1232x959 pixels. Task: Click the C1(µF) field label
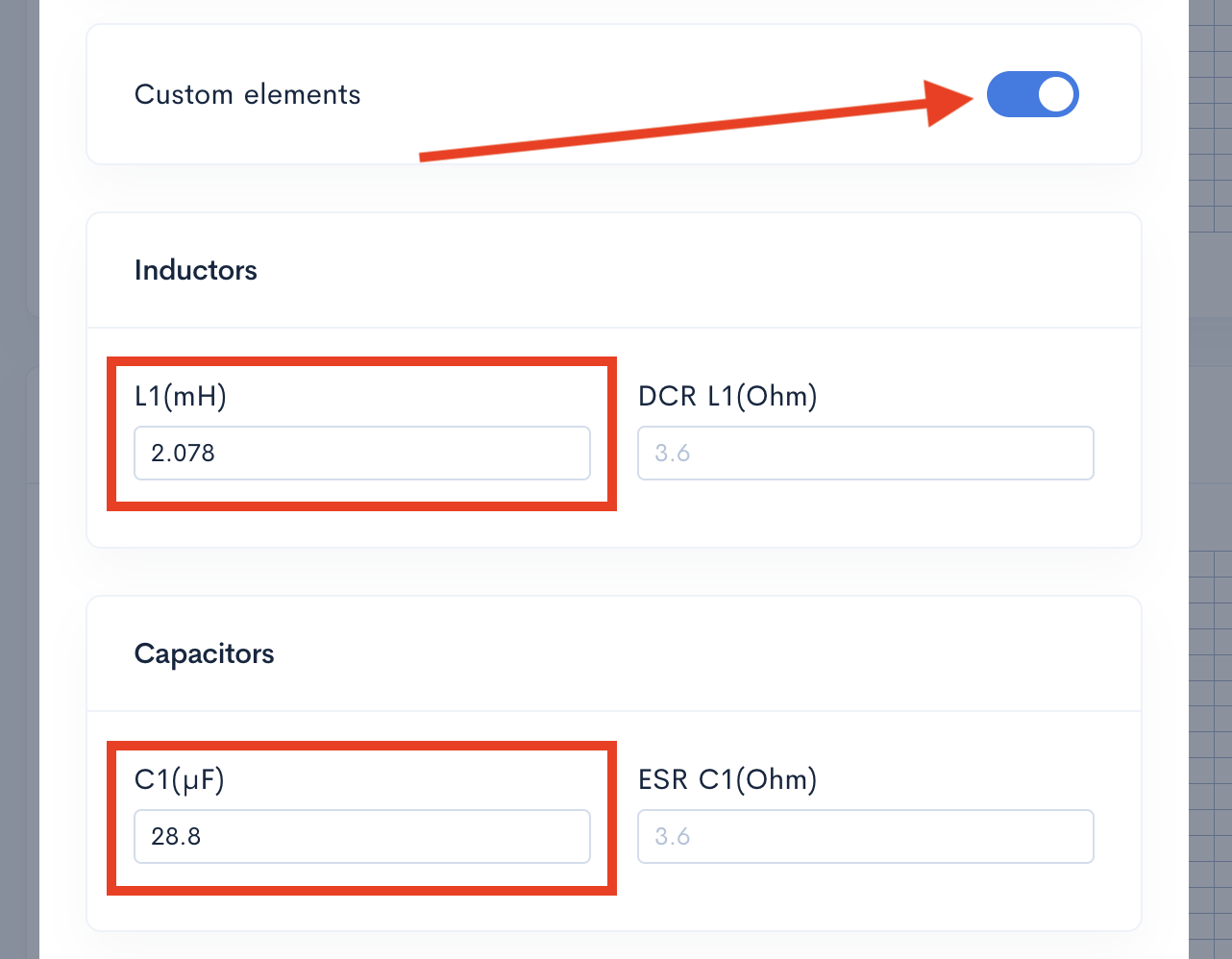tap(179, 780)
